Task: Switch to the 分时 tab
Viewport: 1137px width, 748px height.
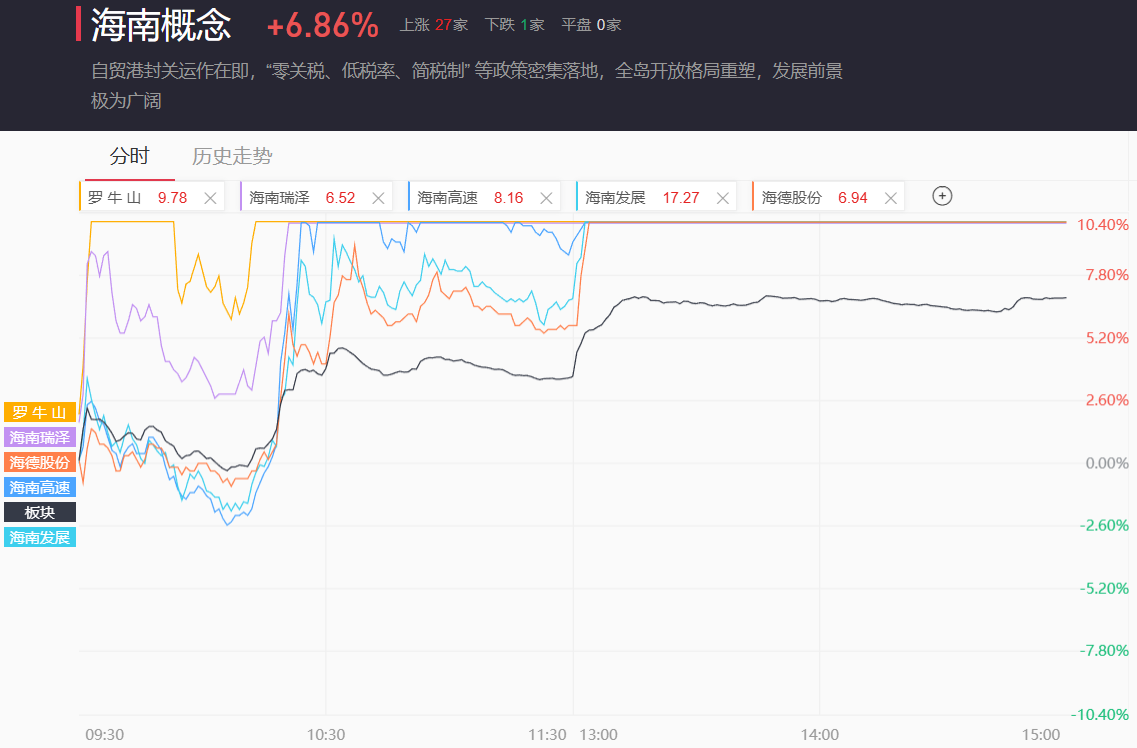Action: tap(129, 156)
